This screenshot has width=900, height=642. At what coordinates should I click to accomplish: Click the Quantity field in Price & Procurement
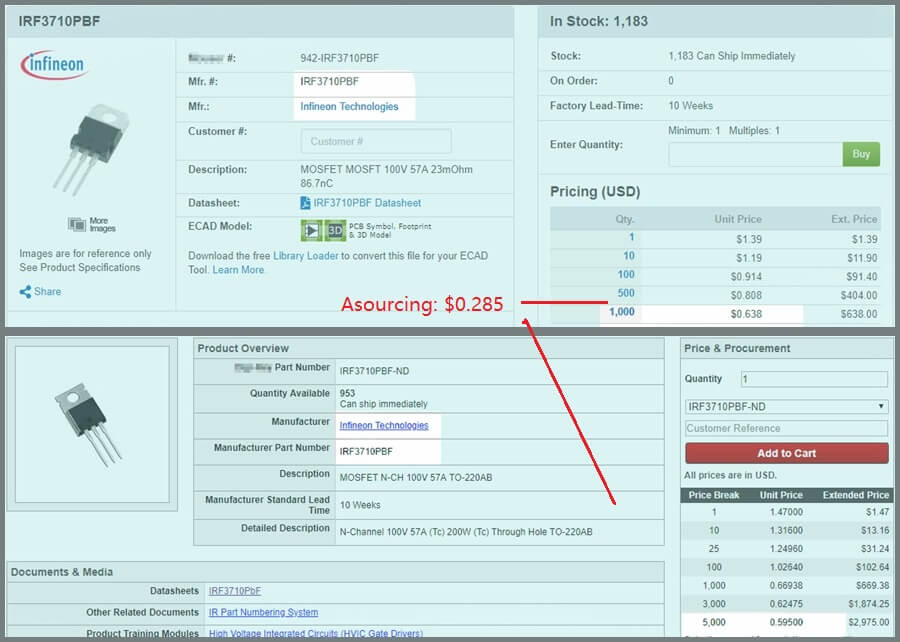[x=814, y=379]
